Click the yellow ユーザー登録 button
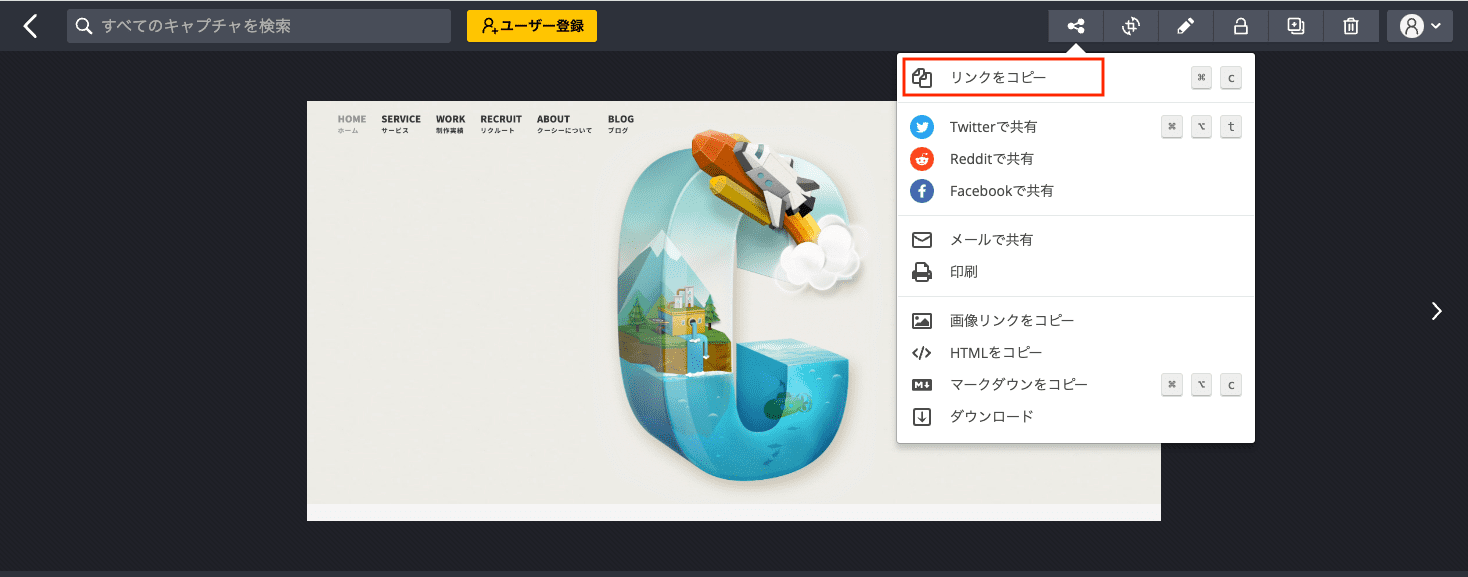The width and height of the screenshot is (1468, 577). (532, 26)
